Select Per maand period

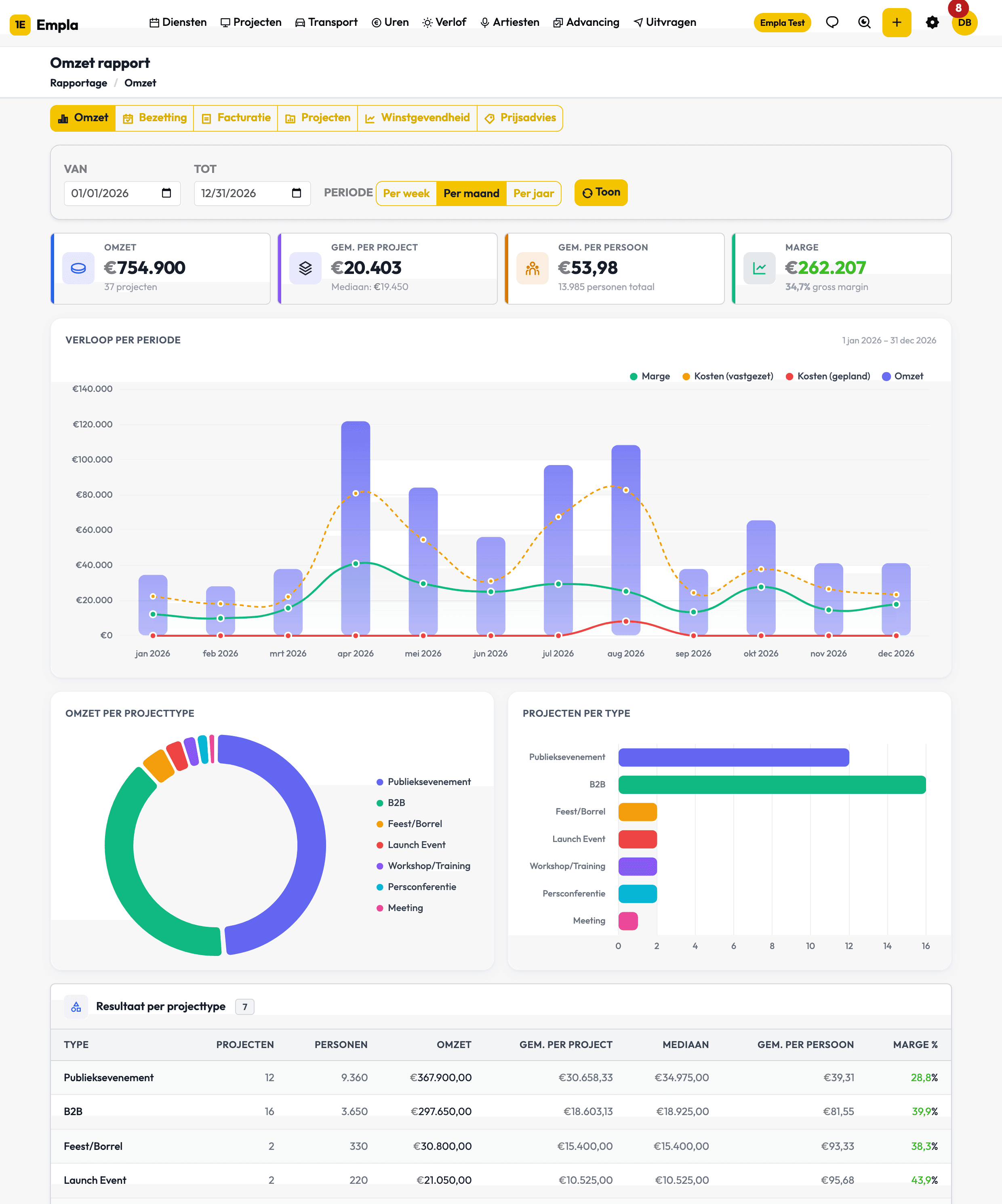click(471, 193)
